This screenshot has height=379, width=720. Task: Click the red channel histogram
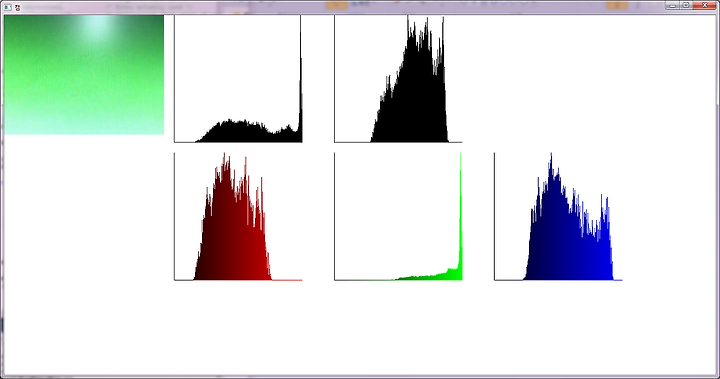(238, 216)
